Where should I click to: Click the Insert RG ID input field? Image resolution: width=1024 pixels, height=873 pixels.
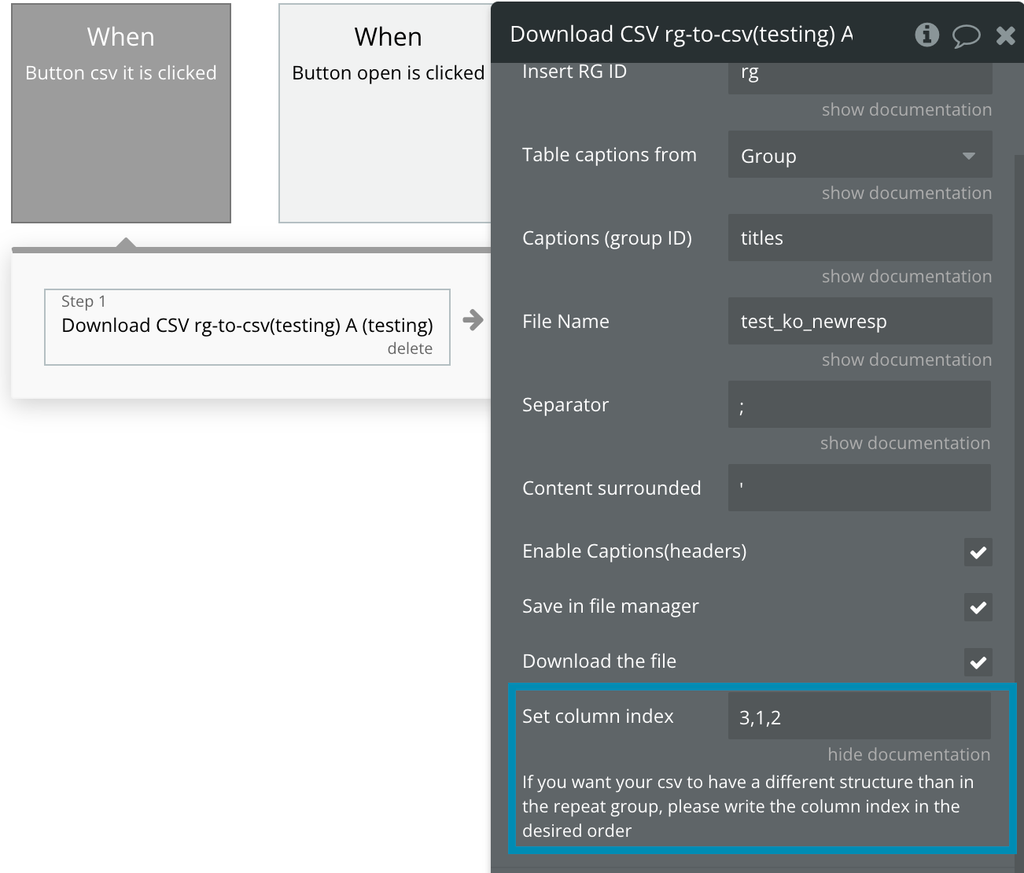[859, 74]
